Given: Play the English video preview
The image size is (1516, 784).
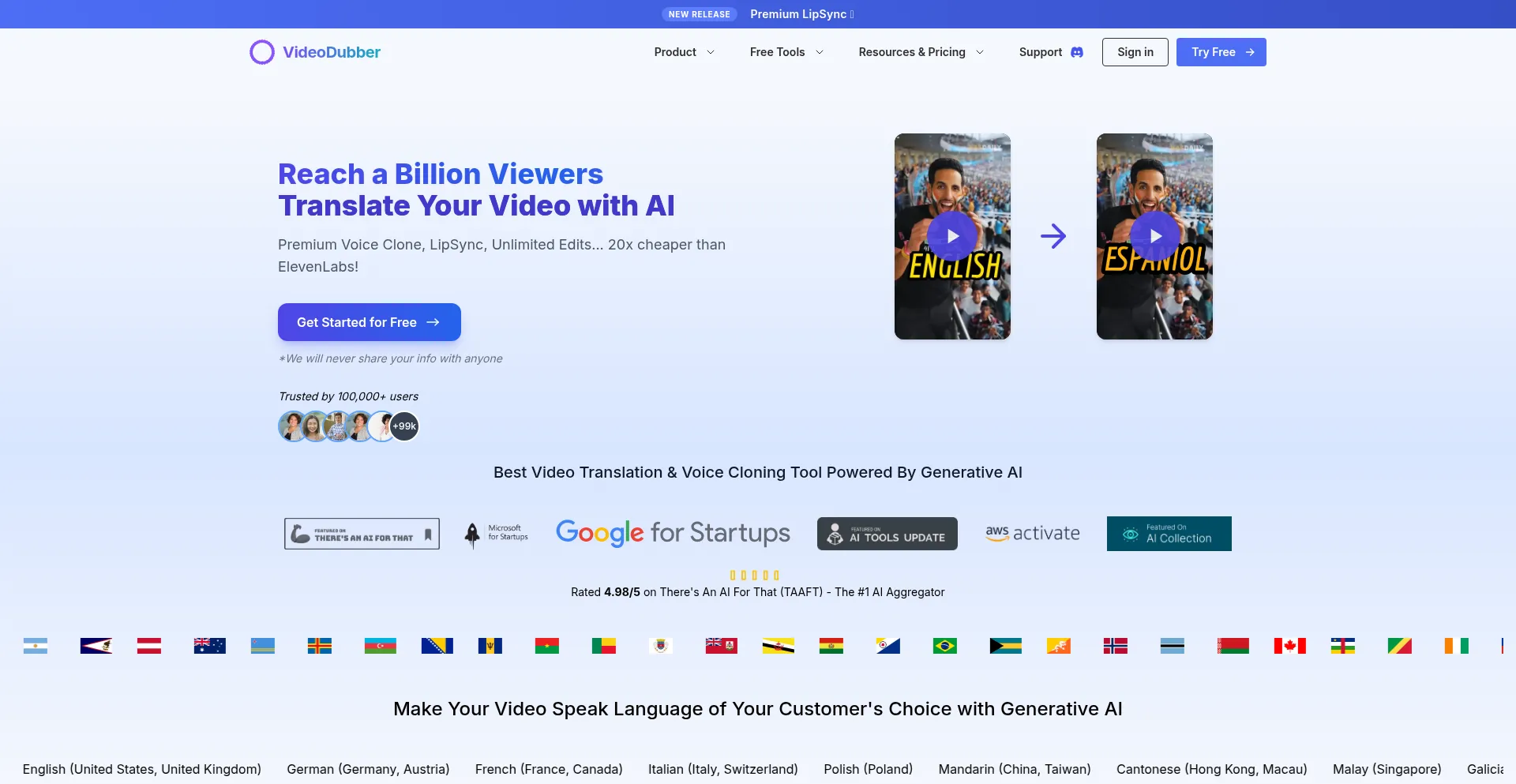Looking at the screenshot, I should pos(951,235).
